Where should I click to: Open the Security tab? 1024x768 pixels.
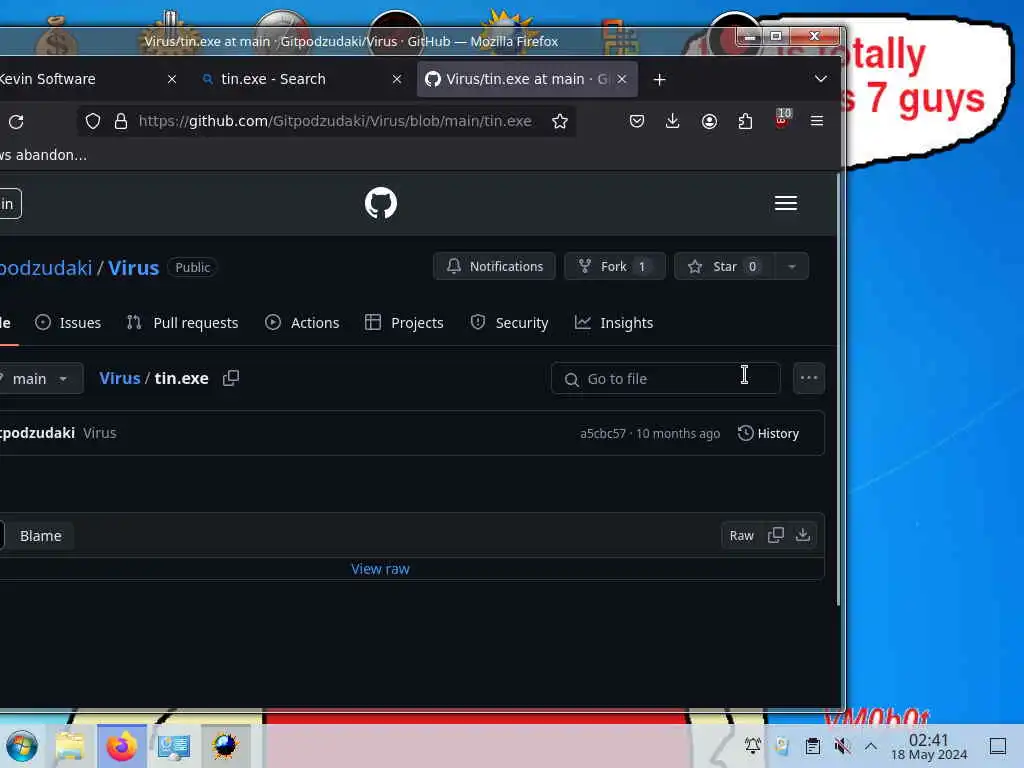coord(509,323)
